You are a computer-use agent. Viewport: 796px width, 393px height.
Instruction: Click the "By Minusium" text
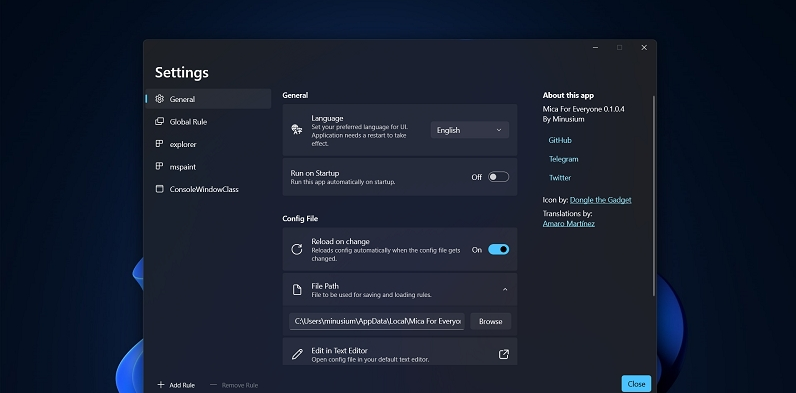(x=563, y=119)
